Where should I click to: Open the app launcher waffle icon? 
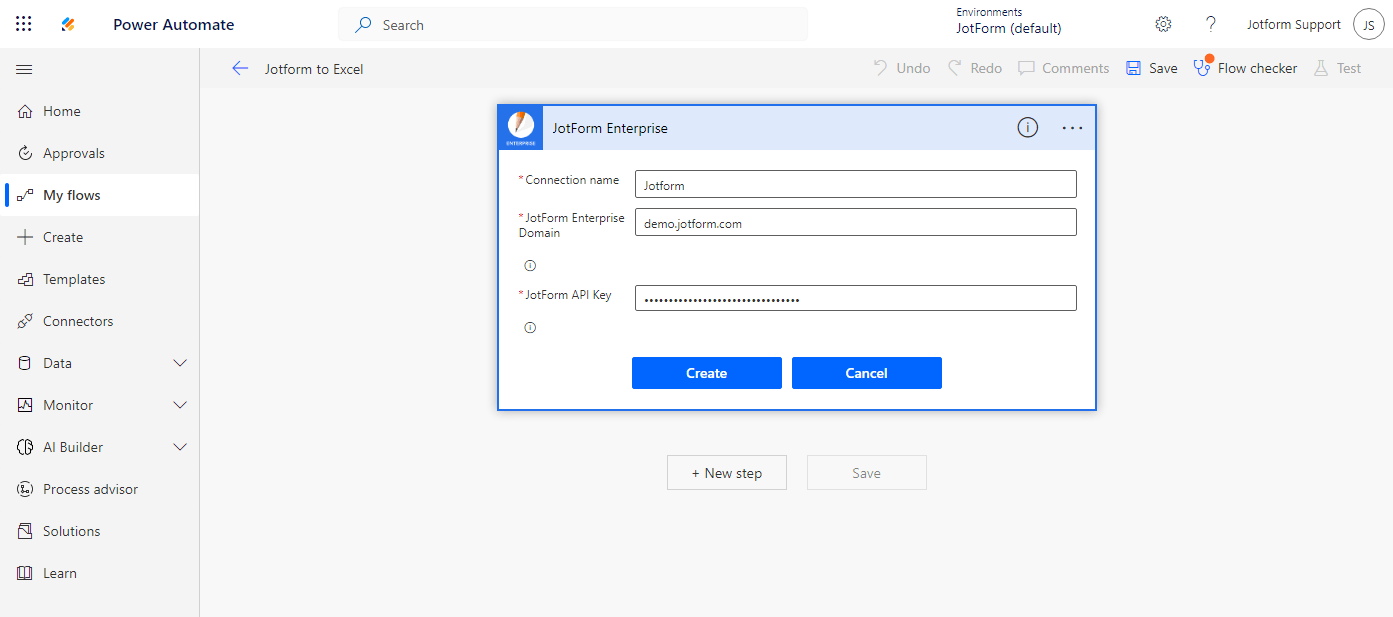pyautogui.click(x=24, y=24)
